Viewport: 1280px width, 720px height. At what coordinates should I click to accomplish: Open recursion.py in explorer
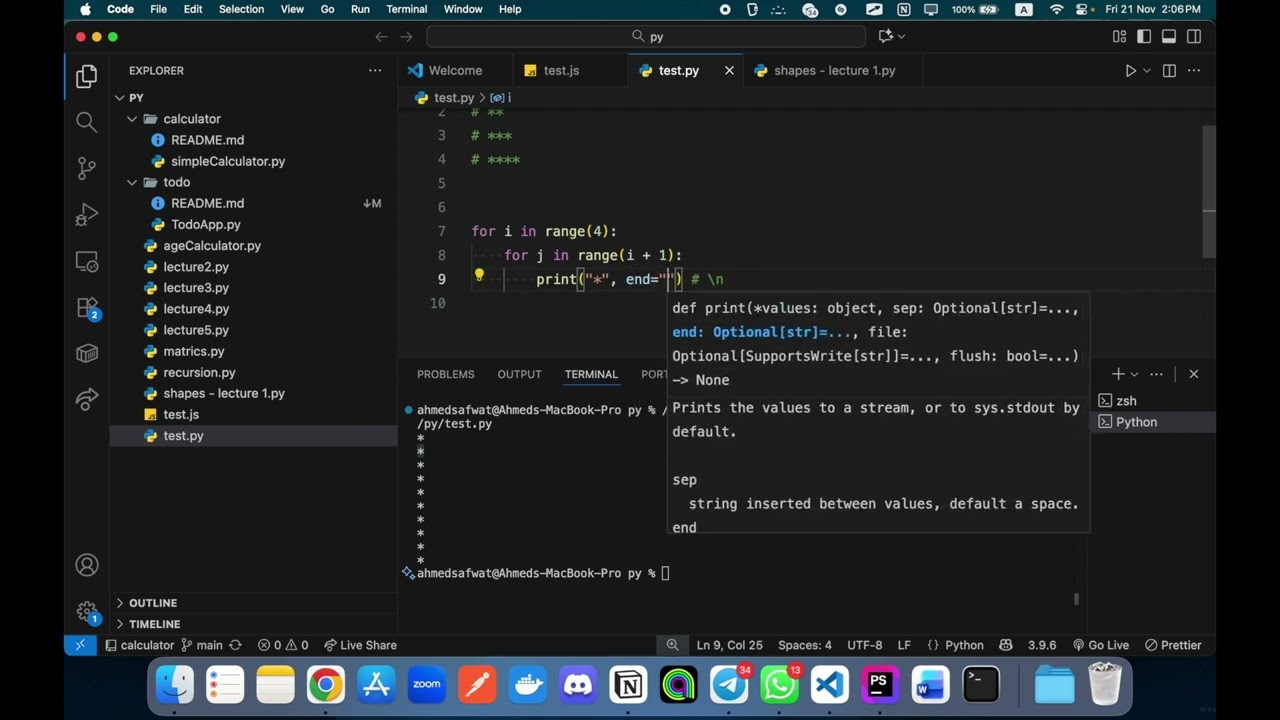click(199, 372)
